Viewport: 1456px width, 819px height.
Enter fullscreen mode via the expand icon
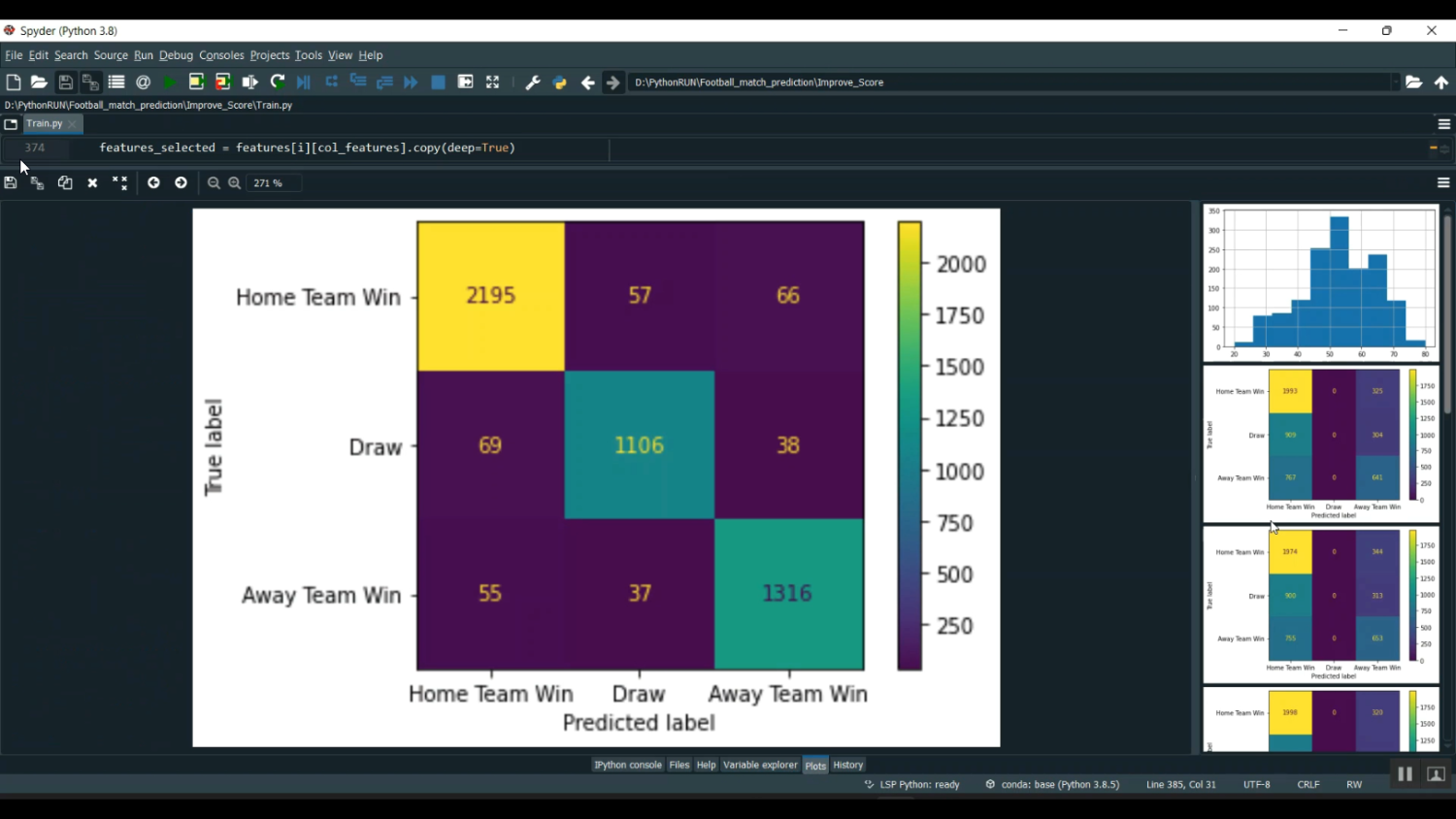(x=492, y=82)
